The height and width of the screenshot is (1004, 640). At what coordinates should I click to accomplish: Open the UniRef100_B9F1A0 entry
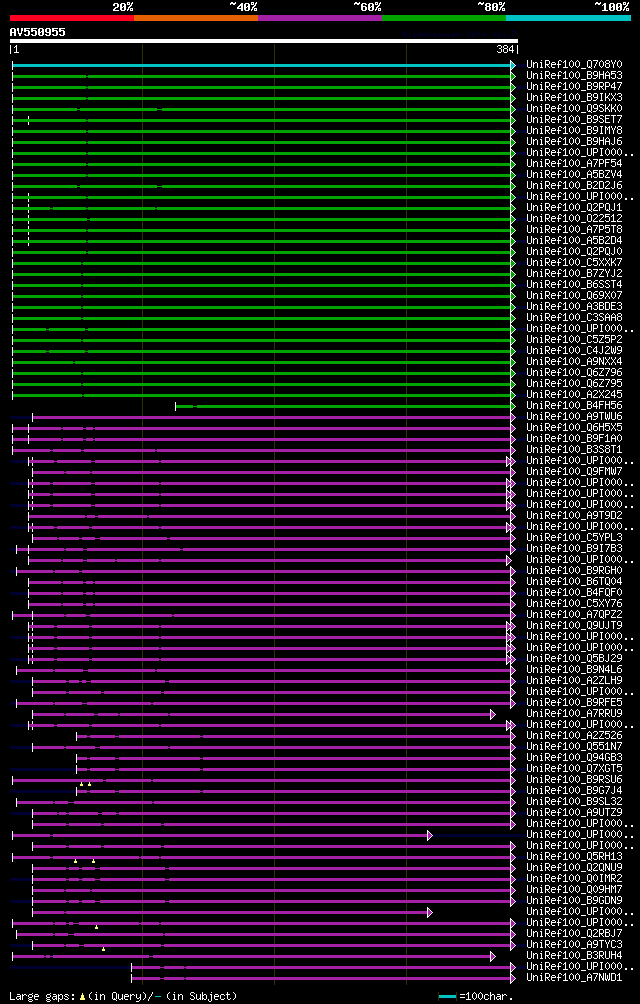[x=574, y=439]
